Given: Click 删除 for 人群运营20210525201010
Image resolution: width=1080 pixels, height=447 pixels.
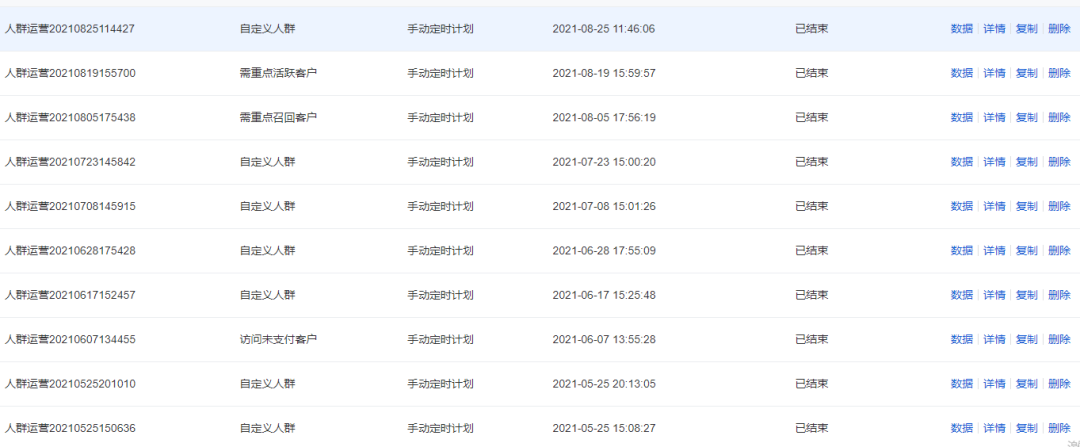Looking at the screenshot, I should click(1059, 384).
